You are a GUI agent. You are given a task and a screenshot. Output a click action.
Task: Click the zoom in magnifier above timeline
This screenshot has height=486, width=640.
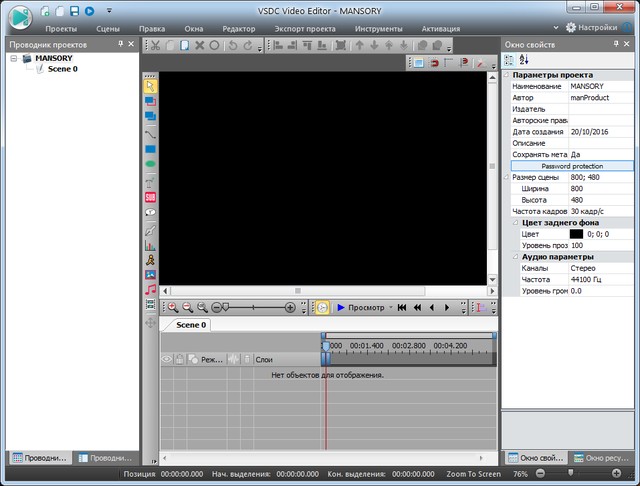pos(172,308)
